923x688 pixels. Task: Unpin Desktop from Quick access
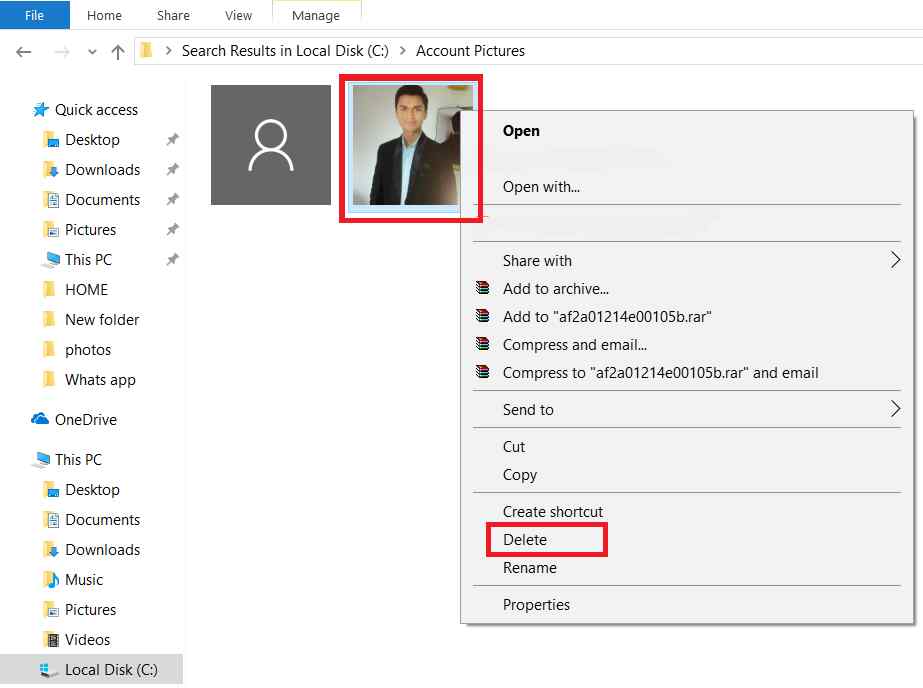coord(171,140)
